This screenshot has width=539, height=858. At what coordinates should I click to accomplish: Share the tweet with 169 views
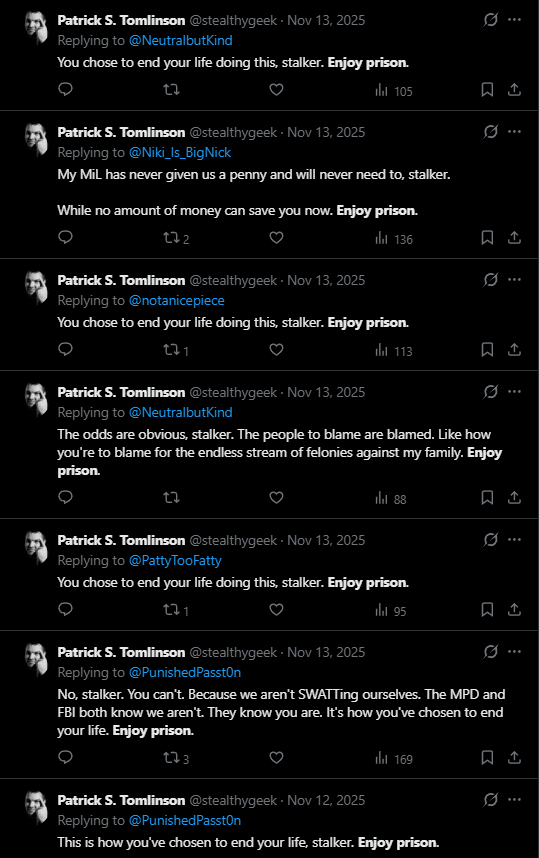[x=514, y=757]
